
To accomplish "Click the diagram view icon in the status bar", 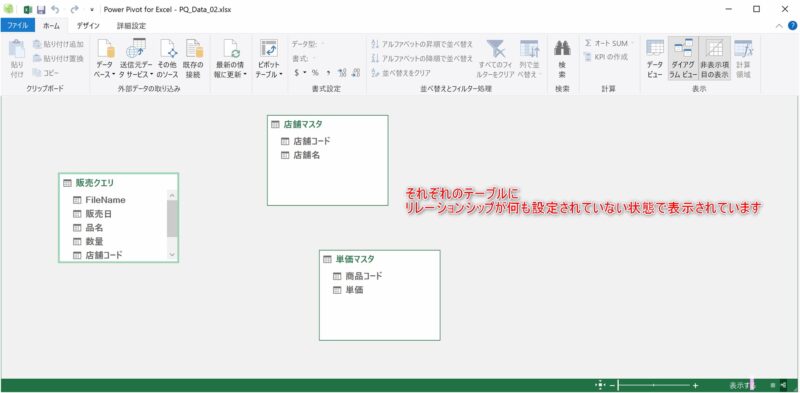I will point(783,385).
